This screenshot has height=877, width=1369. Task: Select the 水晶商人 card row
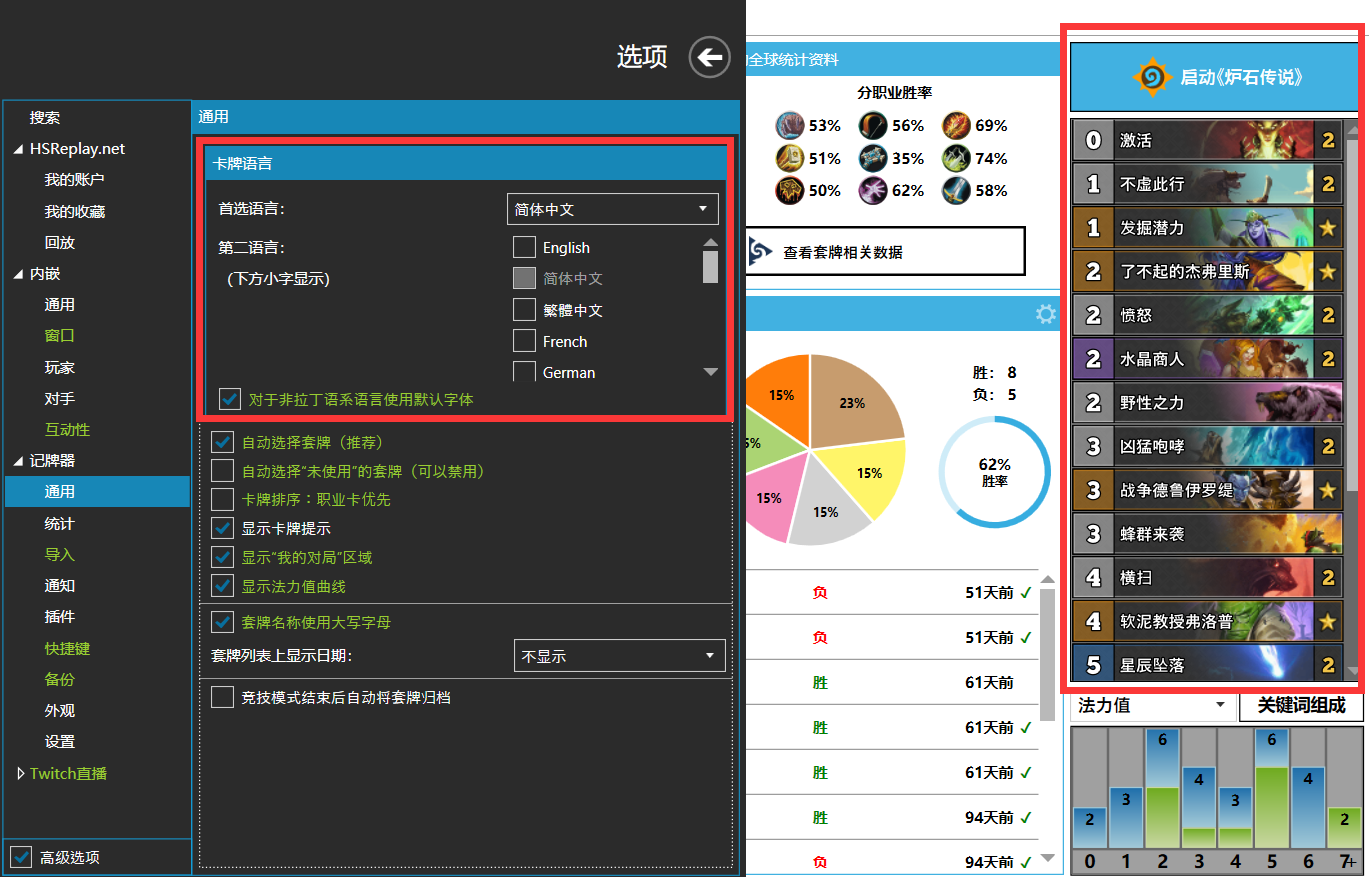[x=1207, y=358]
